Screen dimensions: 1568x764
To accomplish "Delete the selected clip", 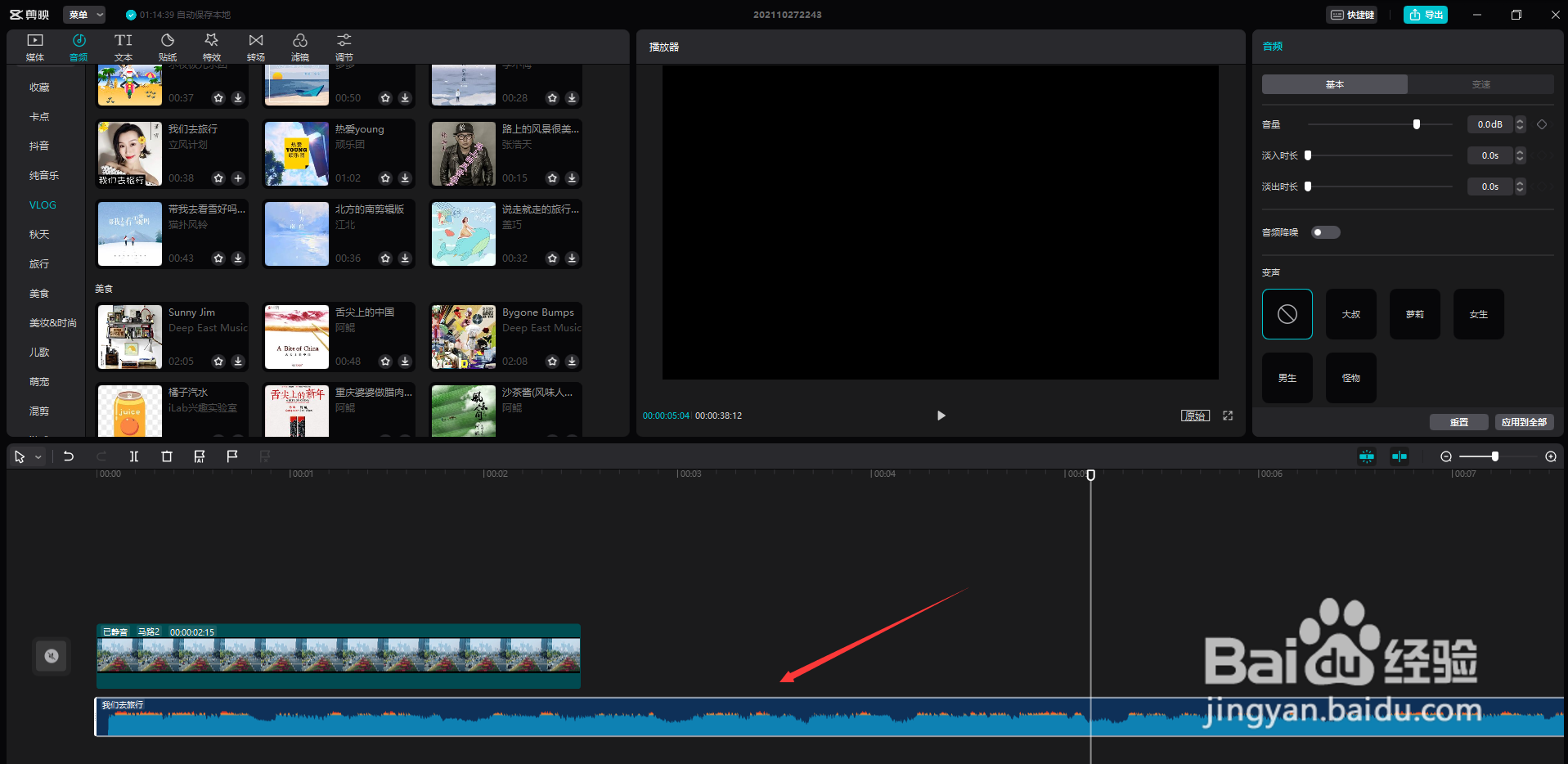I will point(167,456).
